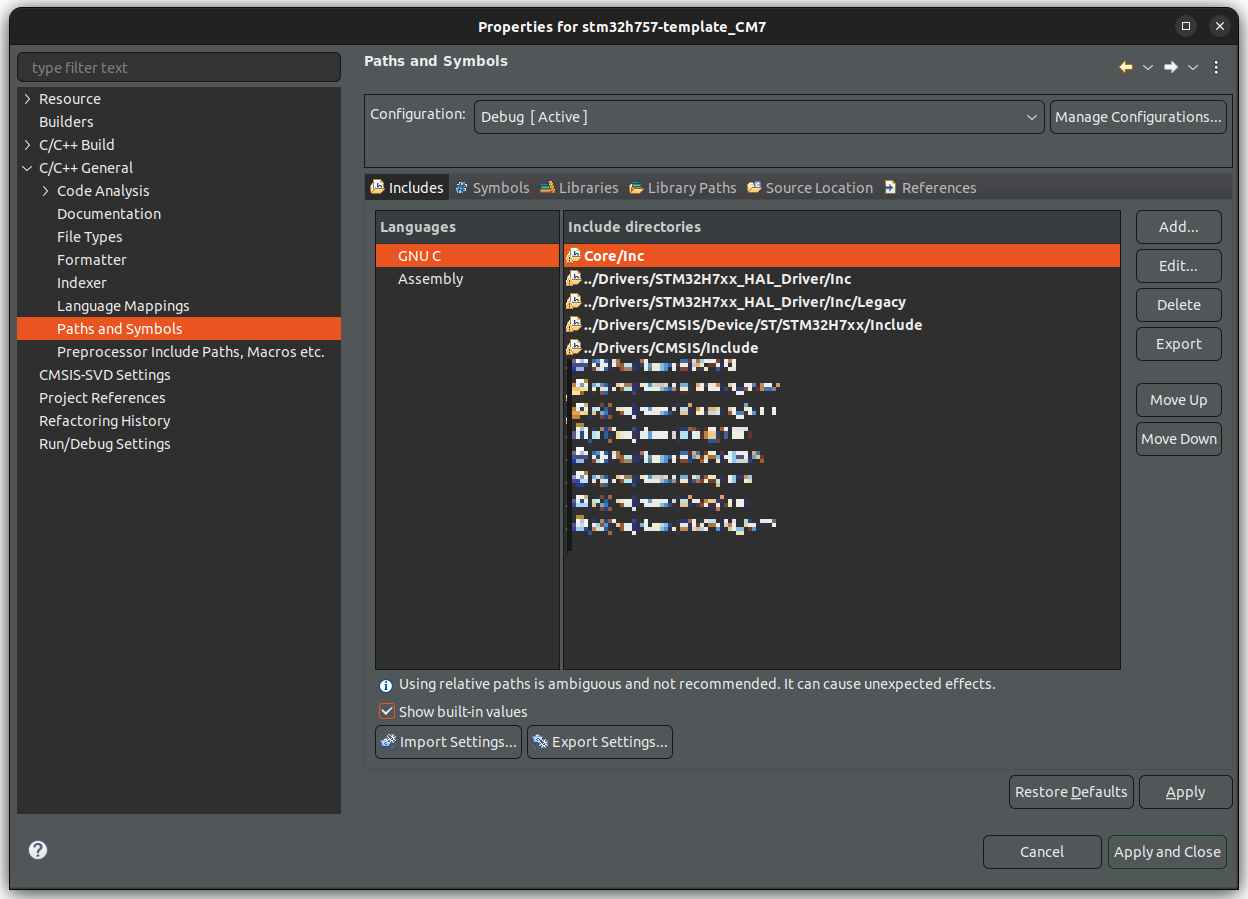This screenshot has width=1248, height=899.
Task: Click the Apply button
Action: pyautogui.click(x=1186, y=792)
